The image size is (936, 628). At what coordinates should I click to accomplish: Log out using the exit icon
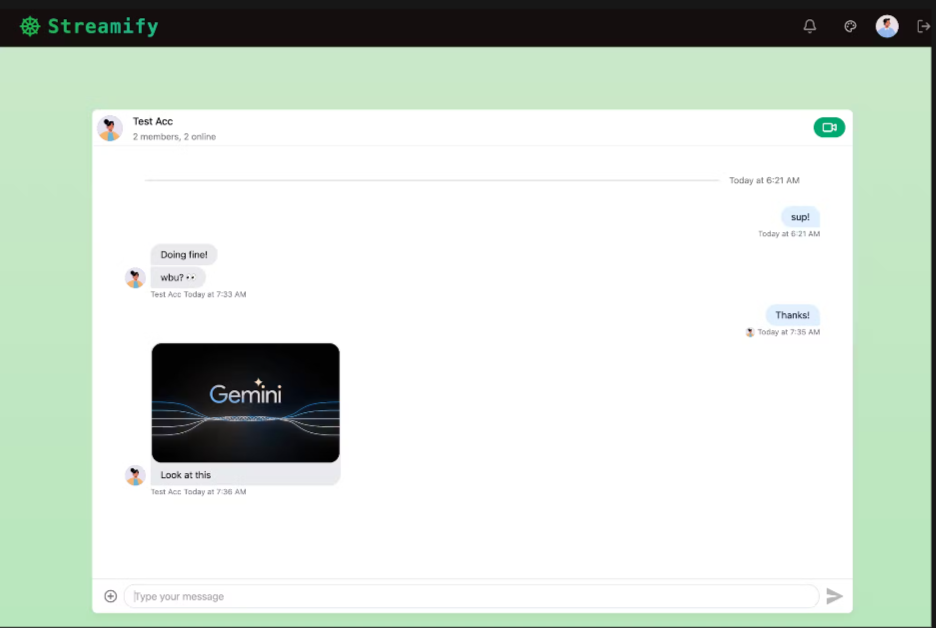(x=923, y=26)
